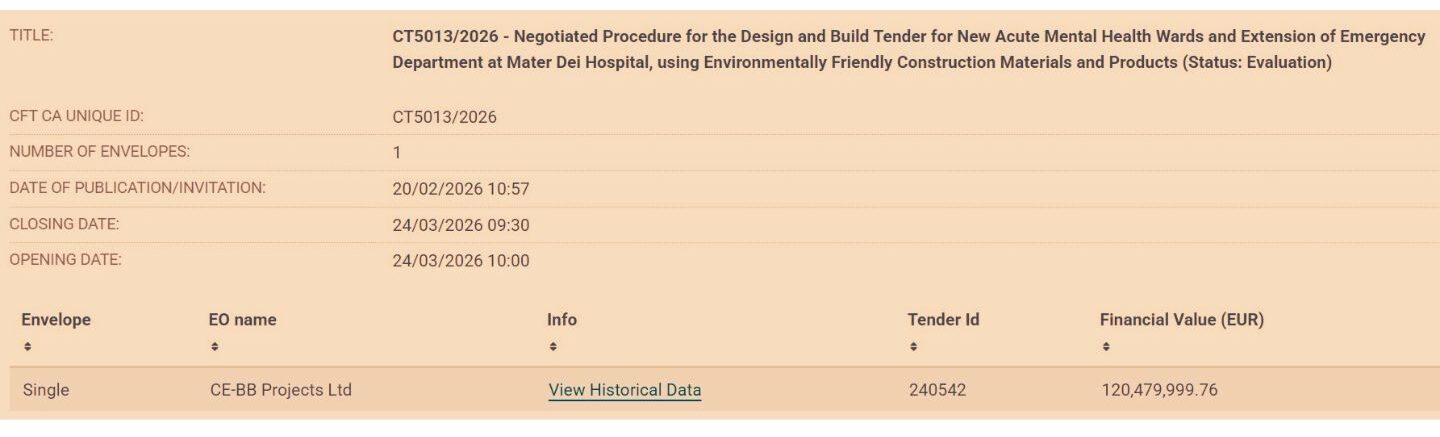Click the closing date value 24/03/2026 09:30
The width and height of the screenshot is (1440, 437).
(461, 225)
